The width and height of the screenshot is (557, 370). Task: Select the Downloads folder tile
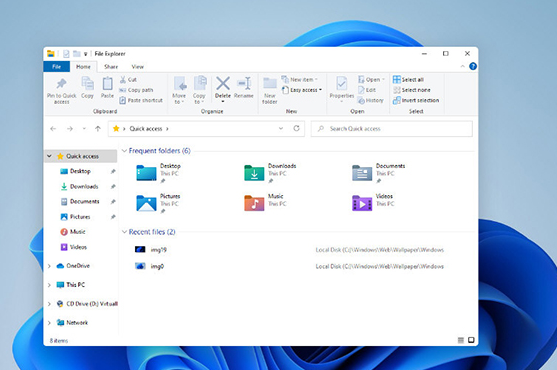[x=271, y=173]
